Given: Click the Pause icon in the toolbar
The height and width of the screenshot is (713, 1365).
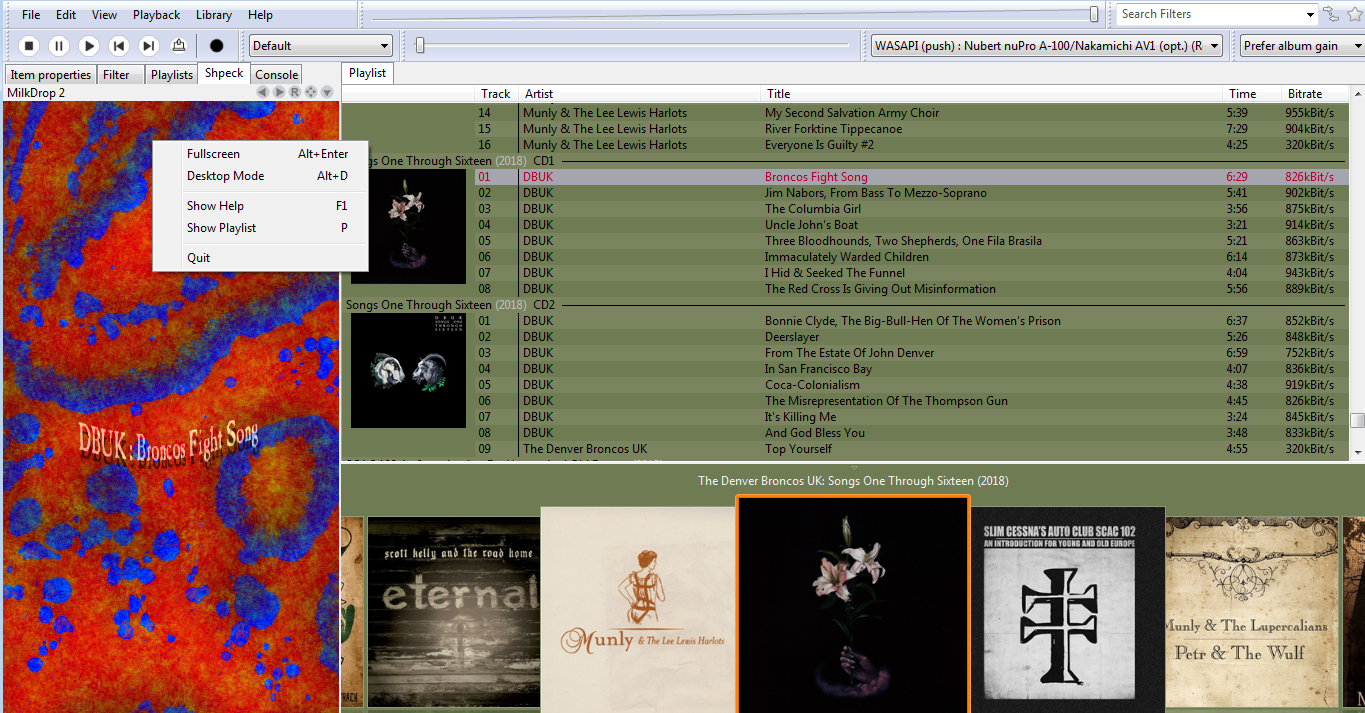Looking at the screenshot, I should [58, 45].
